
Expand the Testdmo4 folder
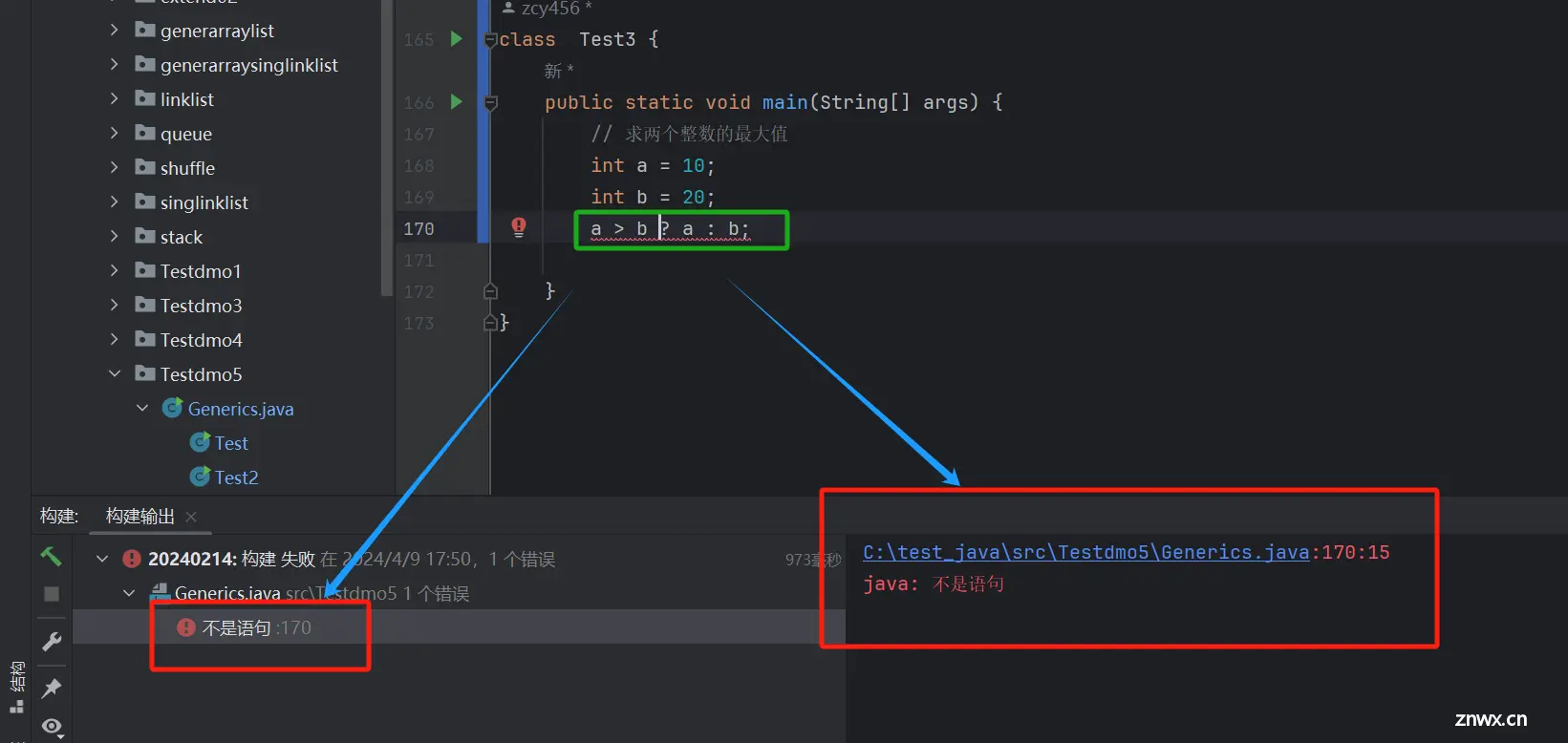[114, 340]
